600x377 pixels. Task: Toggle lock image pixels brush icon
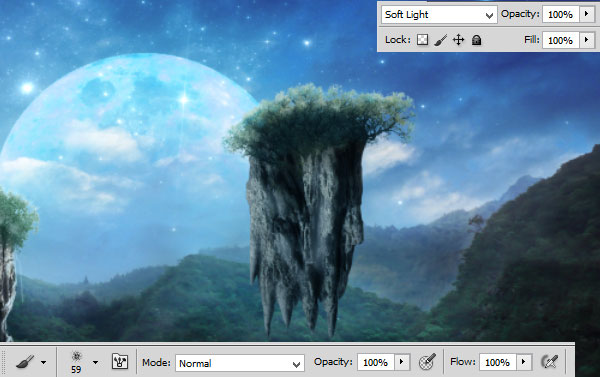tap(440, 40)
